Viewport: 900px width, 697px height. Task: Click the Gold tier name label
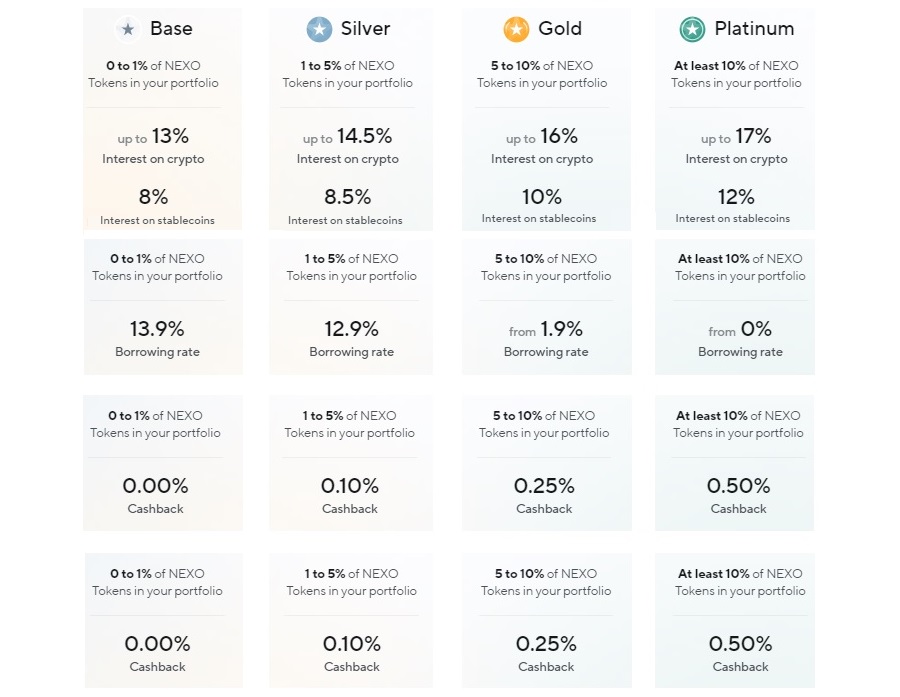(560, 28)
